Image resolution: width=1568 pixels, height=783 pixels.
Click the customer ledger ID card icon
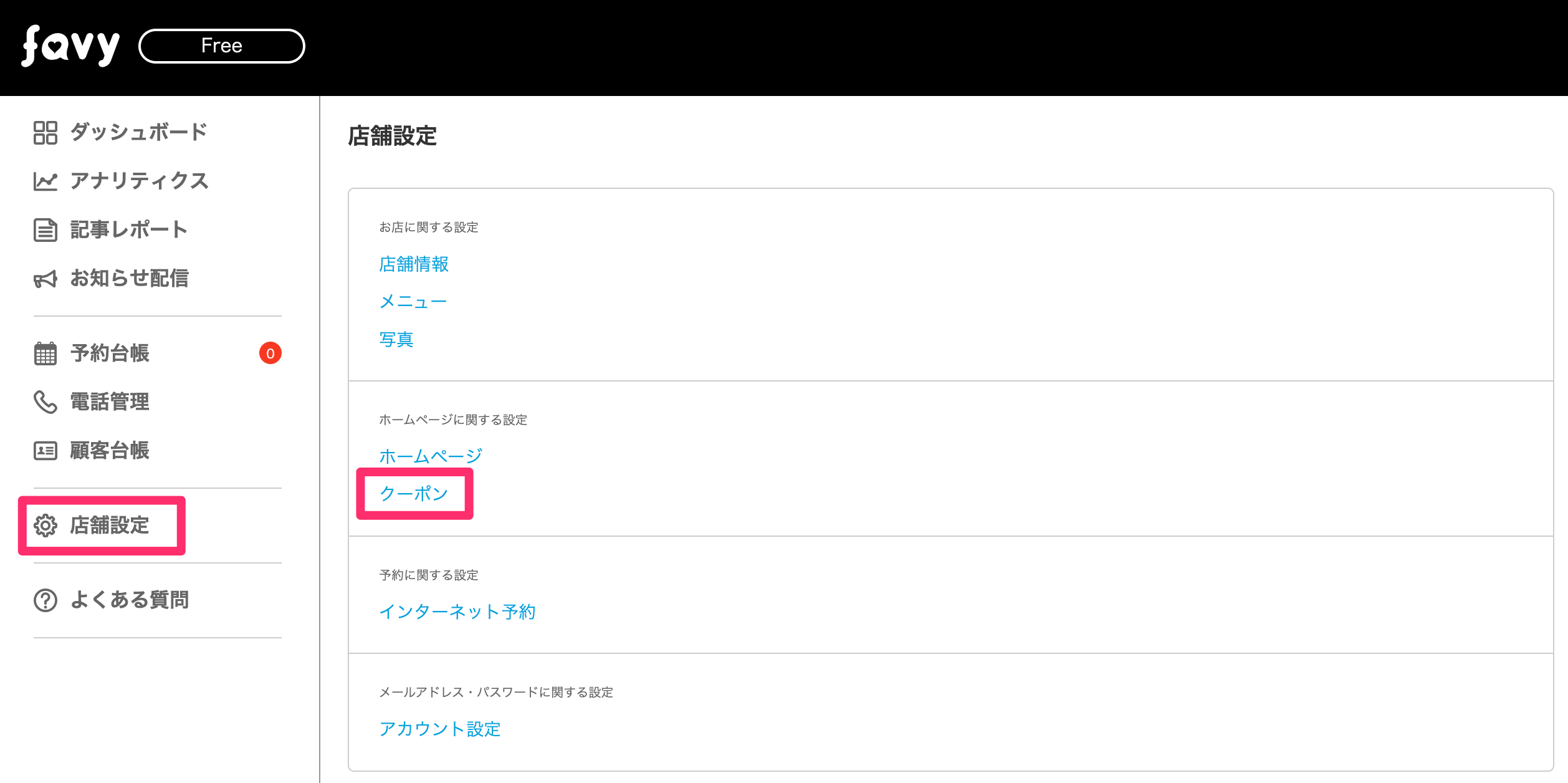pyautogui.click(x=45, y=451)
